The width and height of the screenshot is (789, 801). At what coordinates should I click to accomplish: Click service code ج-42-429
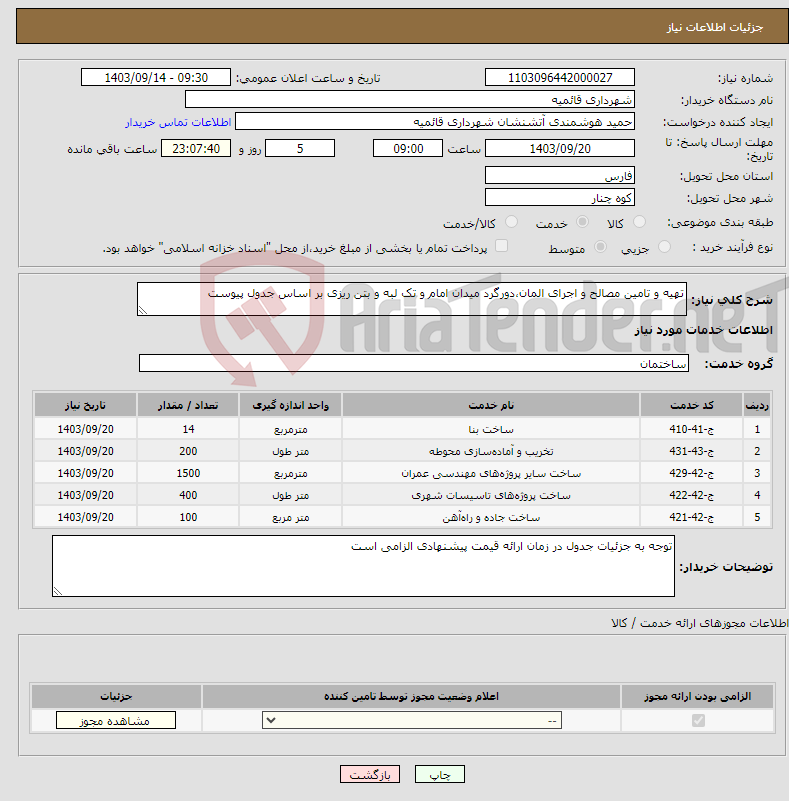click(x=691, y=473)
